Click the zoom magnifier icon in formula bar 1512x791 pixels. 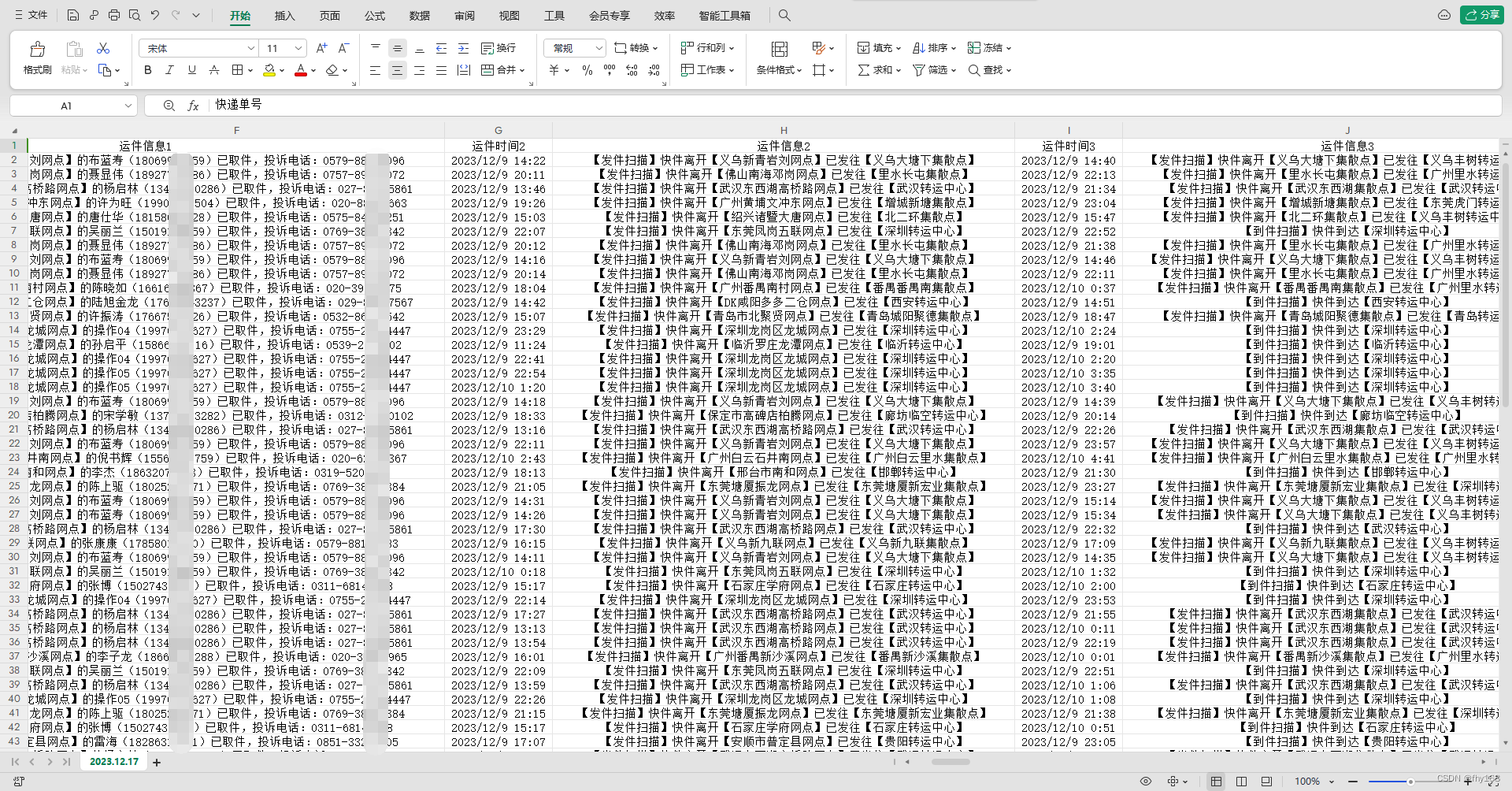169,105
